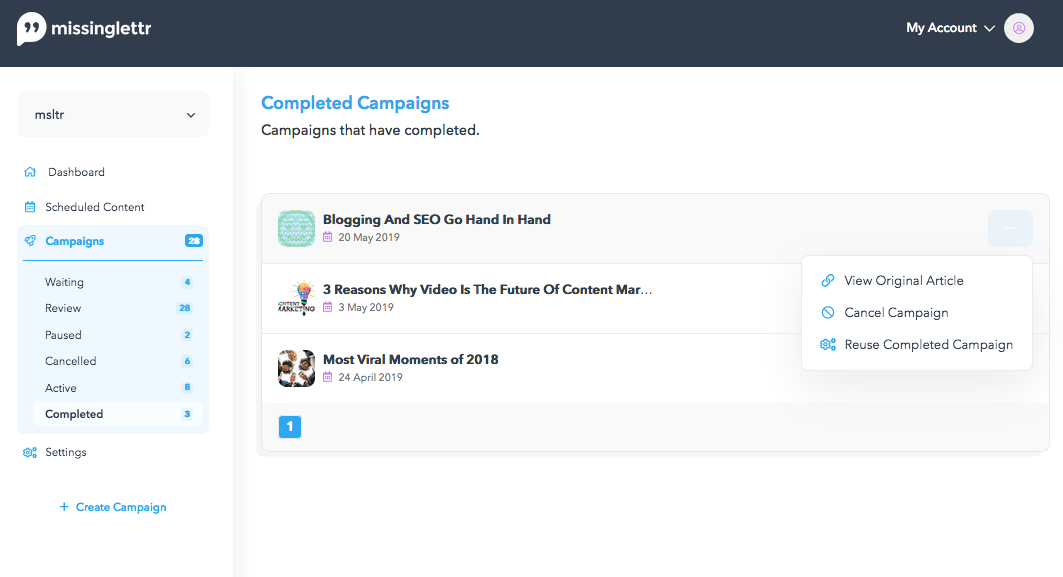
Task: Select the Dashboard home icon
Action: 30,172
